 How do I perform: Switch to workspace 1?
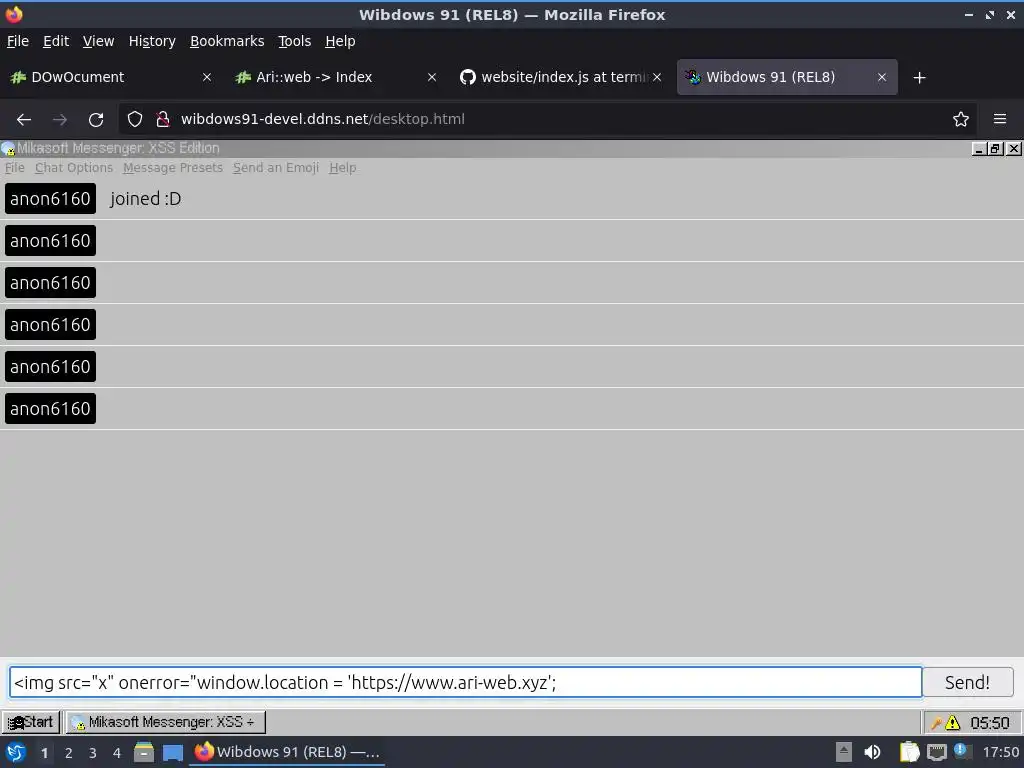pos(44,753)
